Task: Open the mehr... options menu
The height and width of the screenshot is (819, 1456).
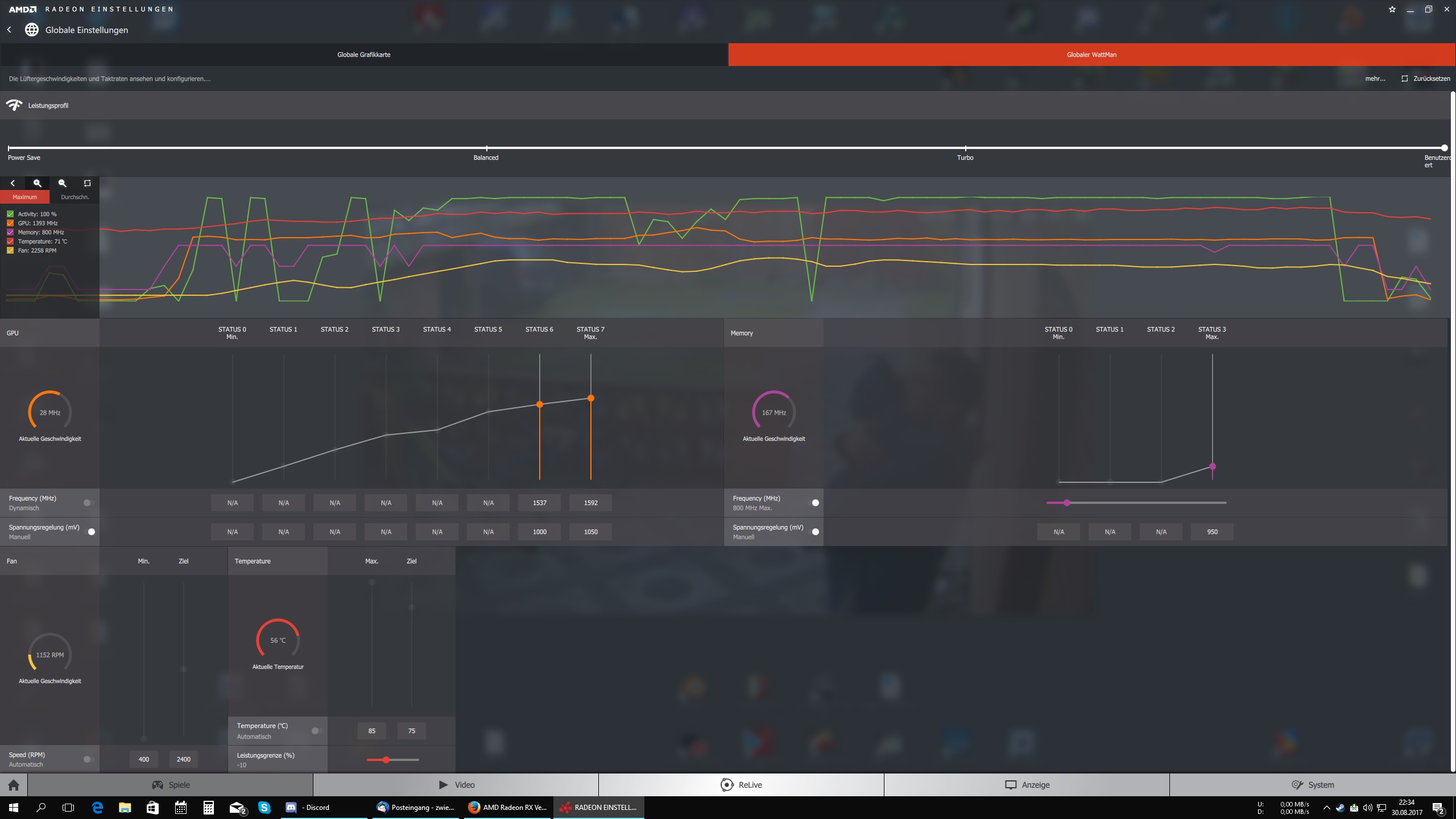Action: (1375, 78)
